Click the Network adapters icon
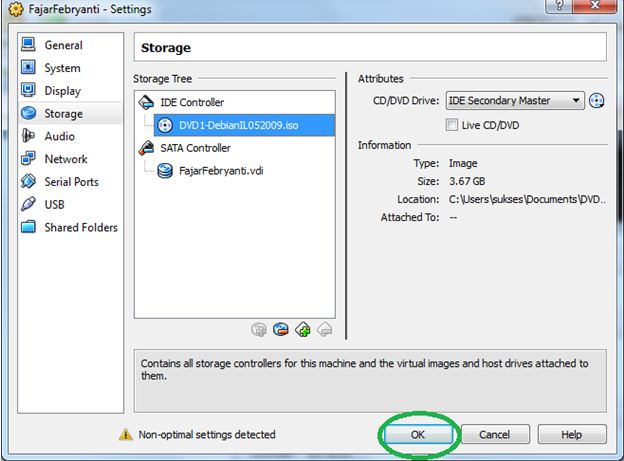 pos(28,158)
